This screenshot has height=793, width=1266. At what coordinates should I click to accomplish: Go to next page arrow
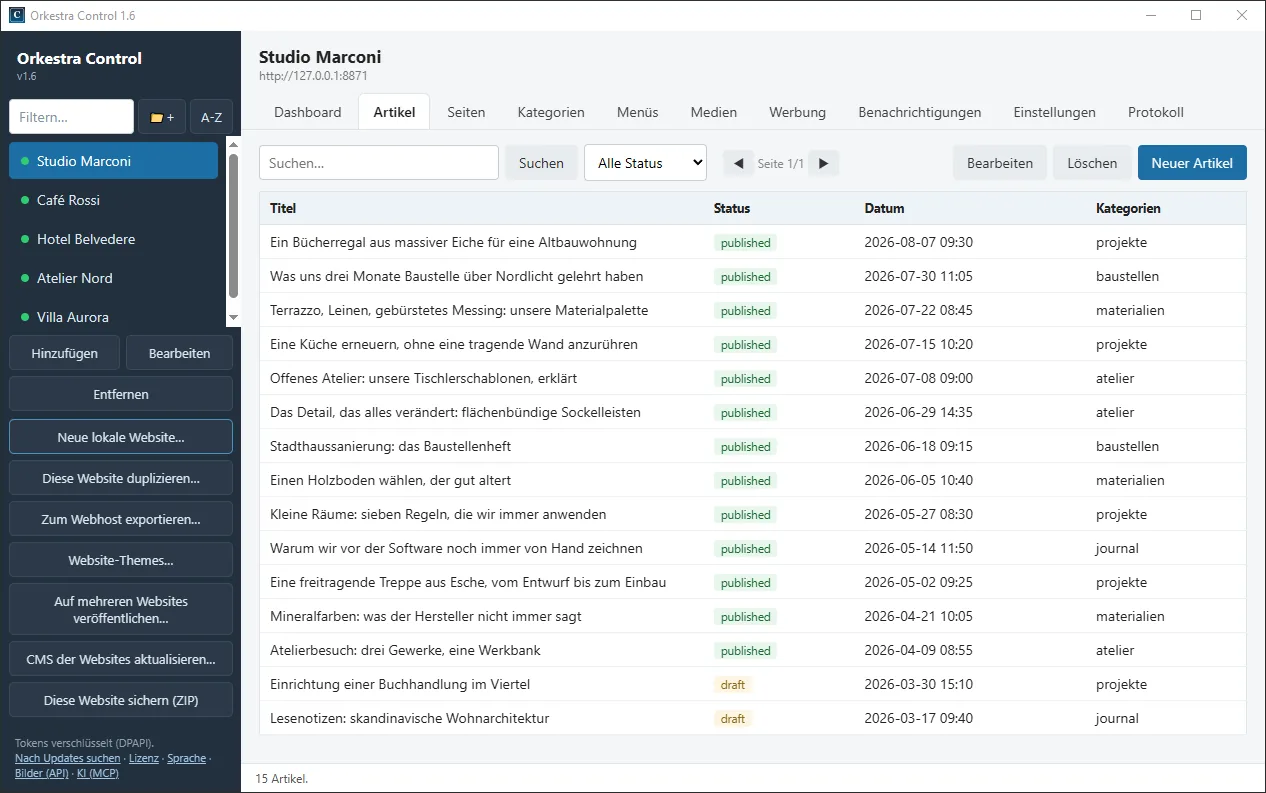pyautogui.click(x=824, y=163)
